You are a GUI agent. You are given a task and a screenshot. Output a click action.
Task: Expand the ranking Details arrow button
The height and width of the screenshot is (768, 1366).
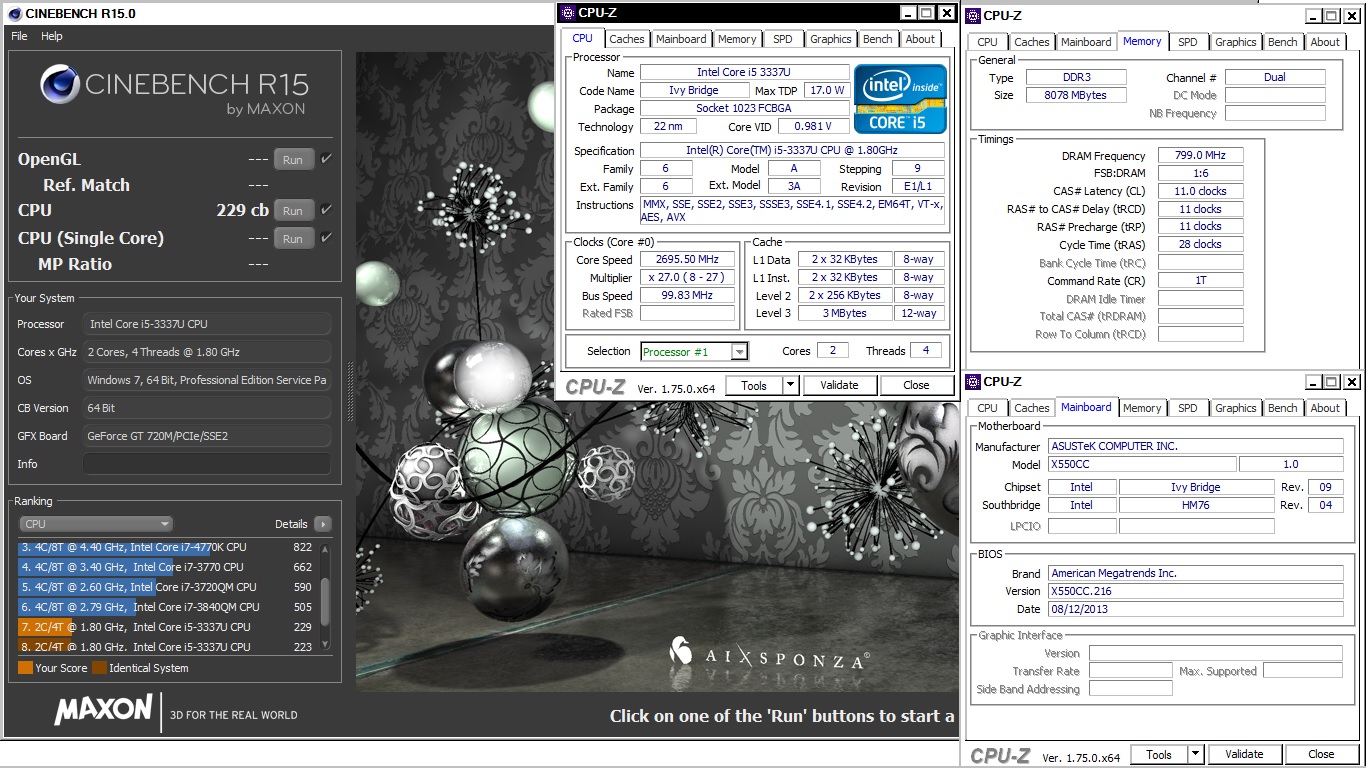(322, 524)
